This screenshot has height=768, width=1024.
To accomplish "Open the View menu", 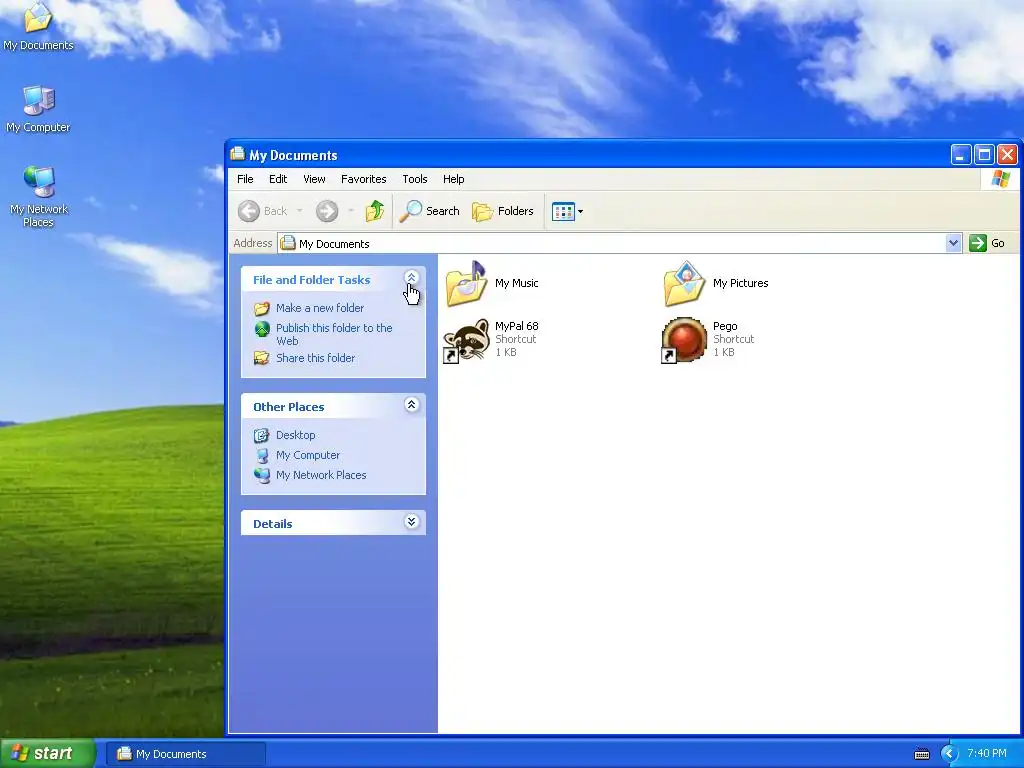I will pyautogui.click(x=314, y=179).
